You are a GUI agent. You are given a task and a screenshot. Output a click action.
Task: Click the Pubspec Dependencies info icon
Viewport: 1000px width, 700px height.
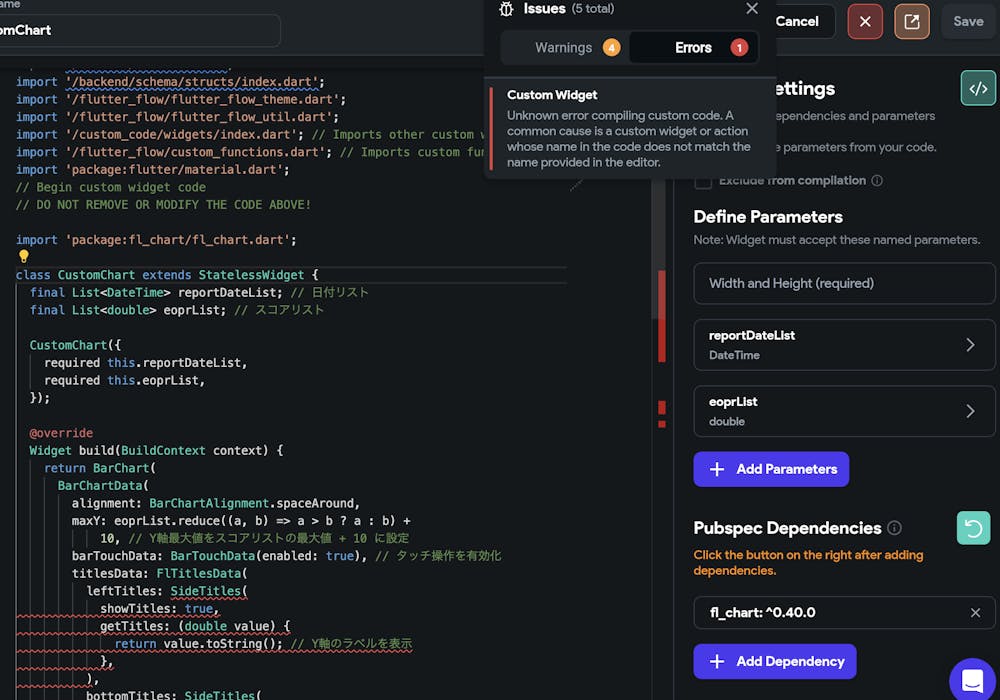click(x=894, y=528)
